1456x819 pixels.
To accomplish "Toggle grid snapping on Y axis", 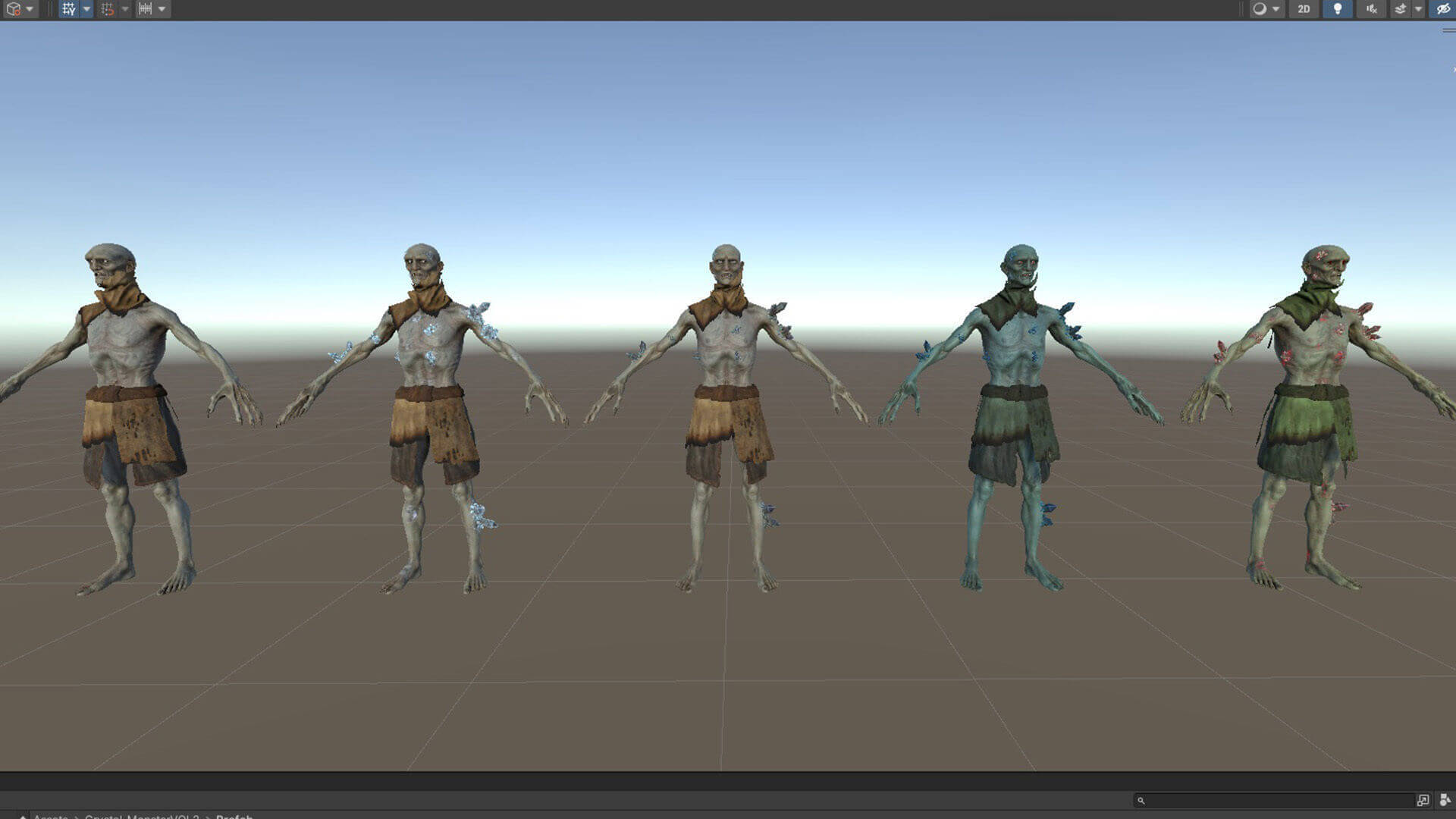I will 69,9.
